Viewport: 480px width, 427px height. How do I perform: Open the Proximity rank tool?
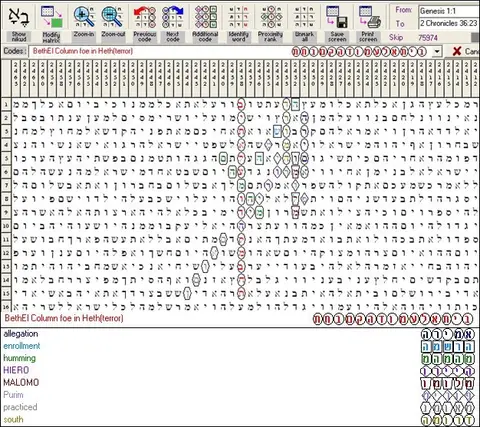click(x=271, y=17)
